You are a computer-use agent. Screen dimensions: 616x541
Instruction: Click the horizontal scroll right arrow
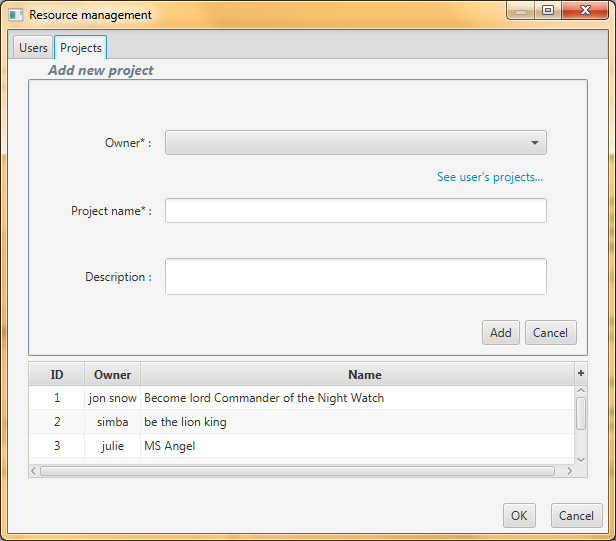(x=569, y=471)
